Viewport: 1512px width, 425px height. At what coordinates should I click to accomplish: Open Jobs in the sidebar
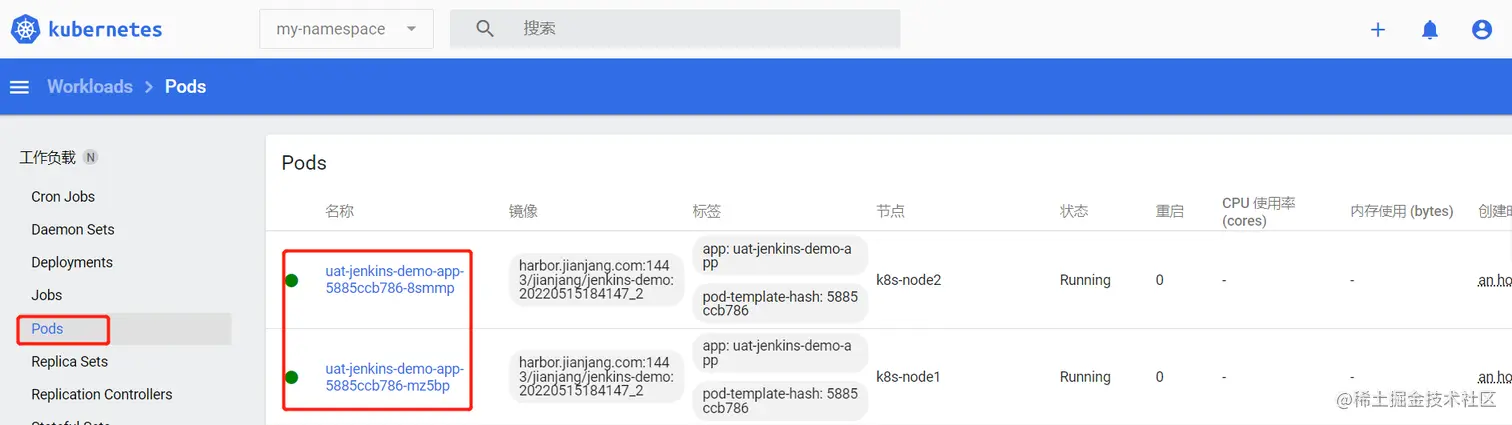pyautogui.click(x=47, y=296)
